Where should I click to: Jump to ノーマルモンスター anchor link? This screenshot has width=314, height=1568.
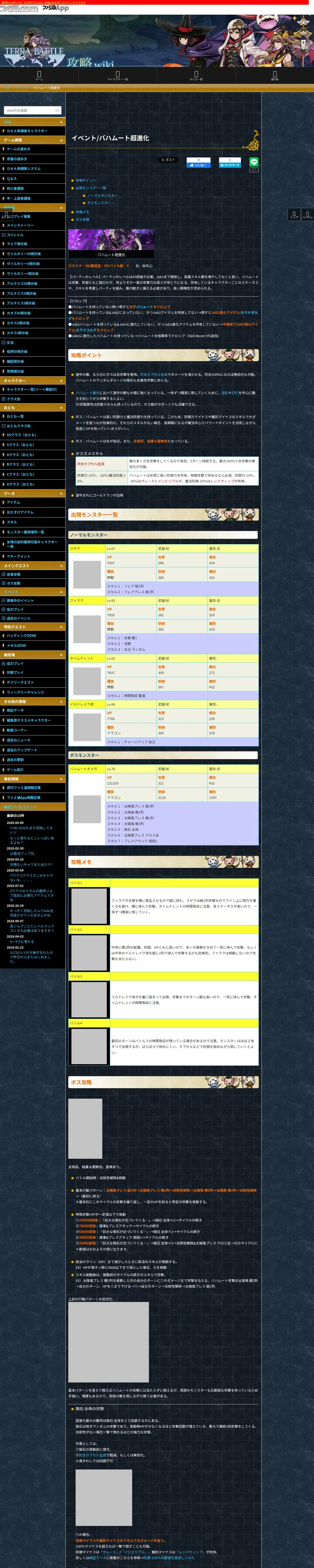pos(102,195)
